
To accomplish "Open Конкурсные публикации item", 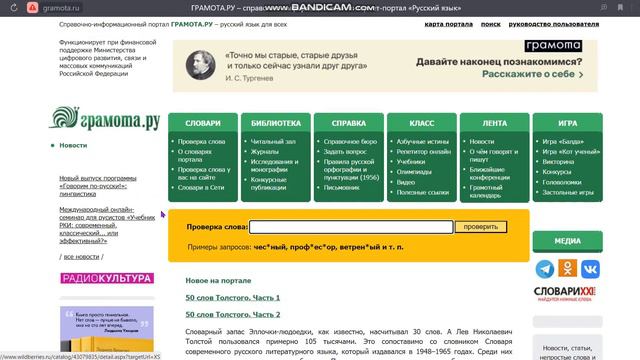I will [x=269, y=184].
